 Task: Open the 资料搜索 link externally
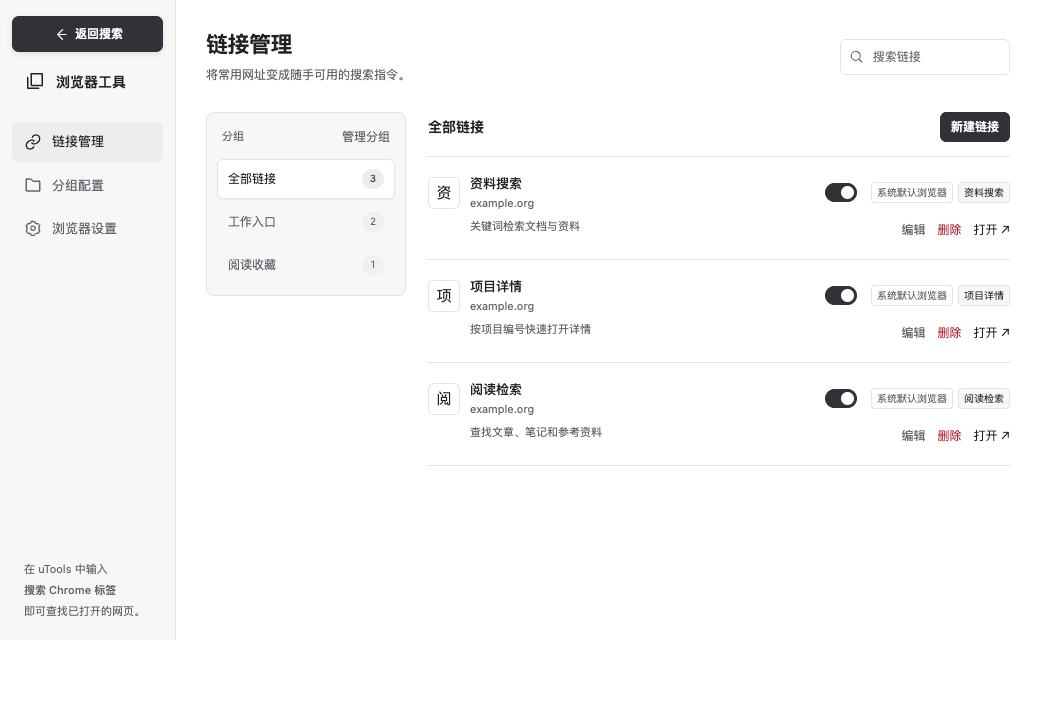point(991,229)
